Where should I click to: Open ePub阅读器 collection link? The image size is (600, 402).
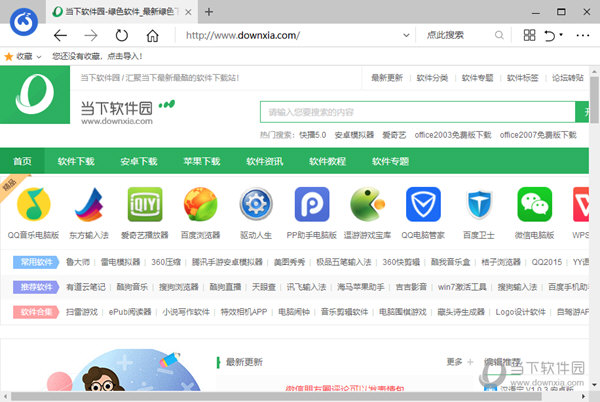130,312
